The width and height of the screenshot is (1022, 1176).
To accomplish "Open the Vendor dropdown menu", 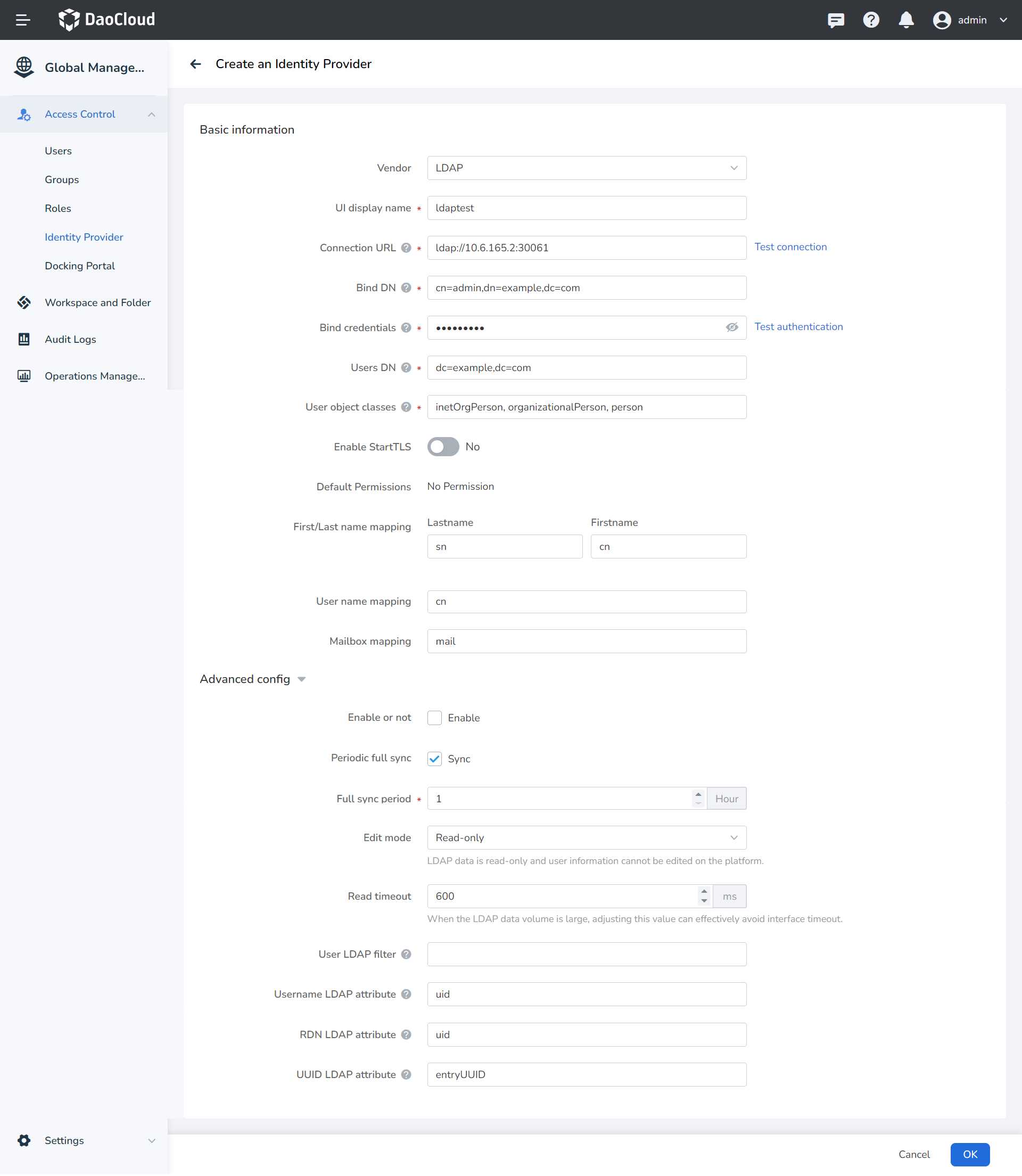I will tap(586, 167).
